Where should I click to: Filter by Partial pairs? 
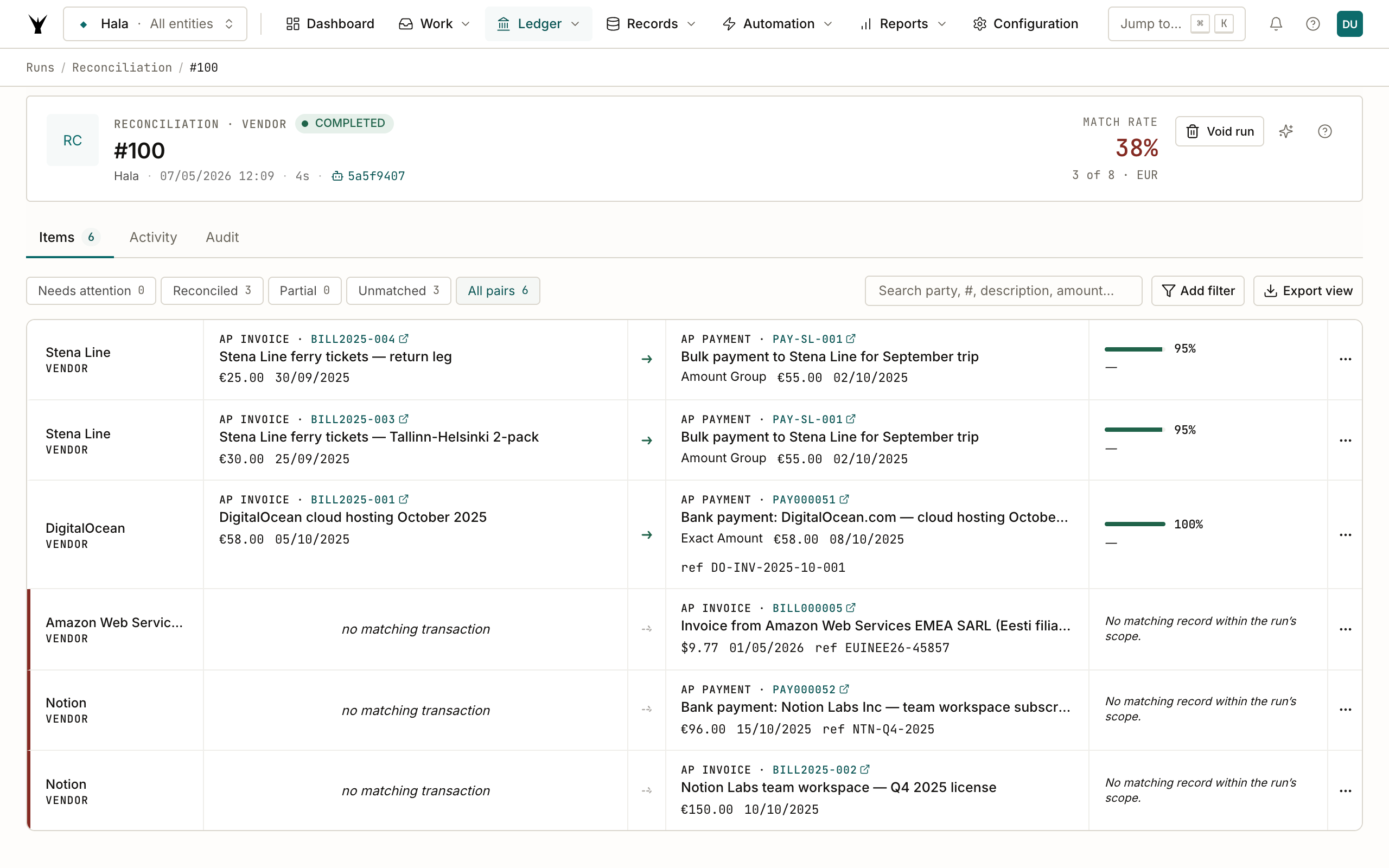click(x=305, y=290)
